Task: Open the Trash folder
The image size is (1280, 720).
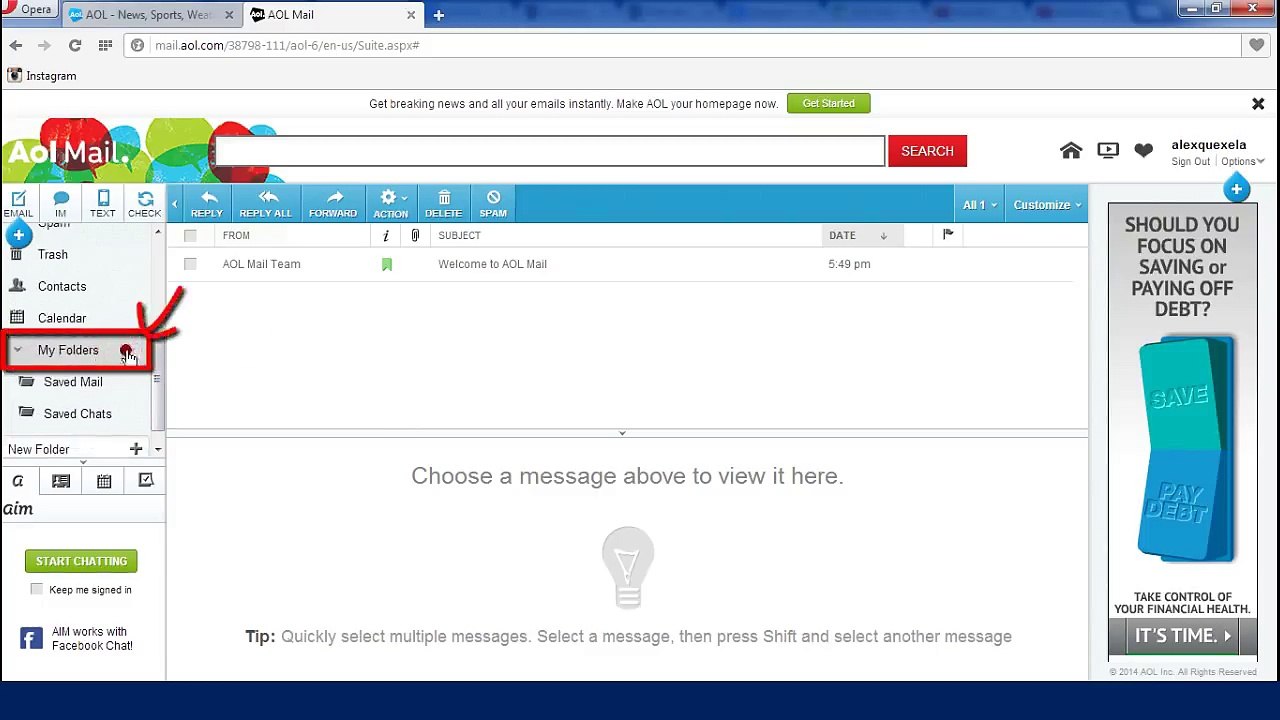Action: coord(52,255)
